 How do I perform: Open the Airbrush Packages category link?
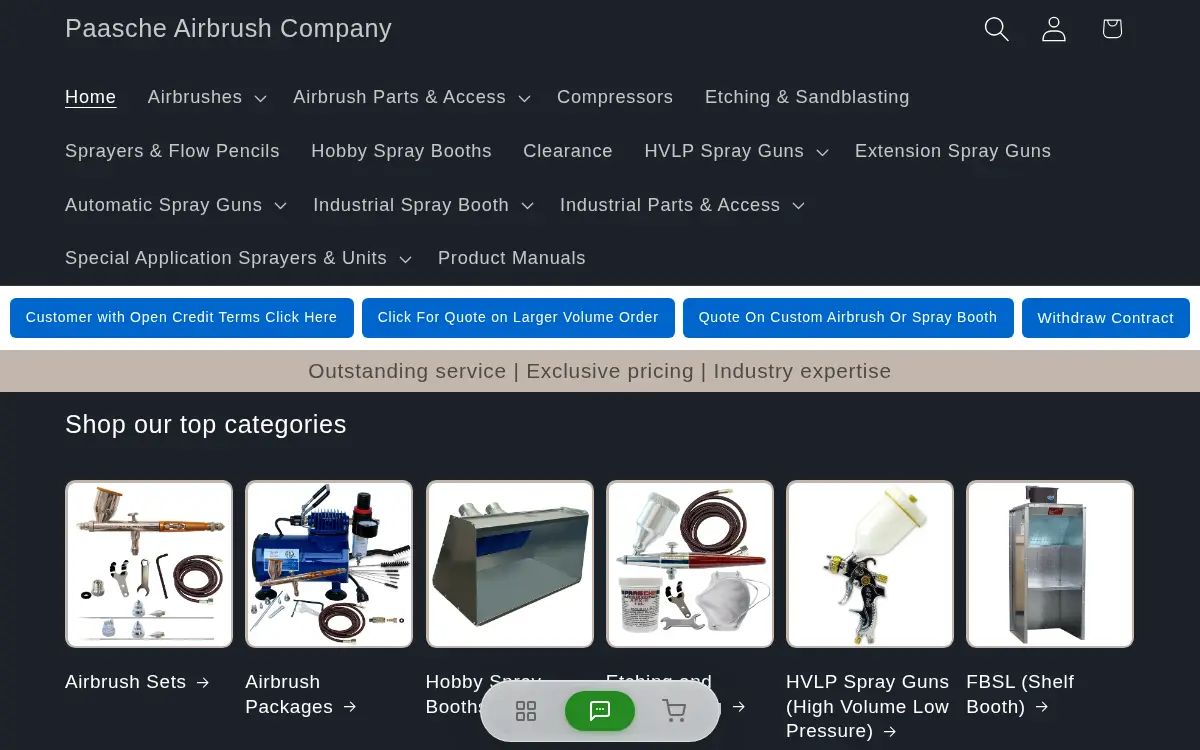click(x=301, y=694)
